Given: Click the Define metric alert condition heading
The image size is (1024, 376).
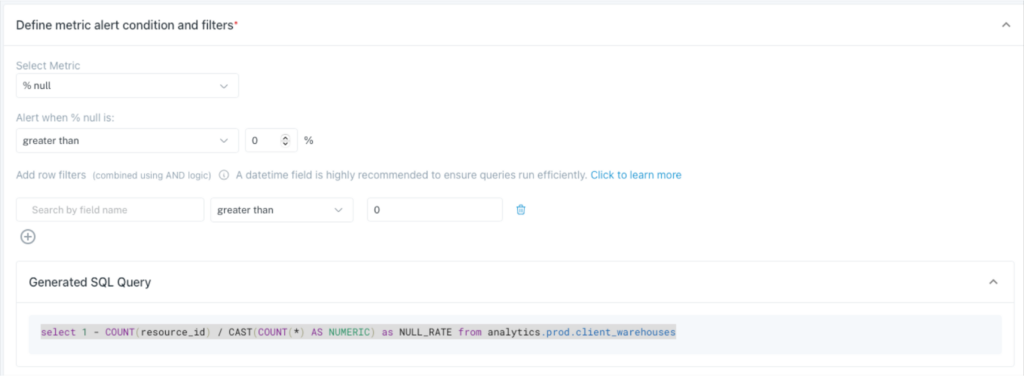Looking at the screenshot, I should coord(127,25).
